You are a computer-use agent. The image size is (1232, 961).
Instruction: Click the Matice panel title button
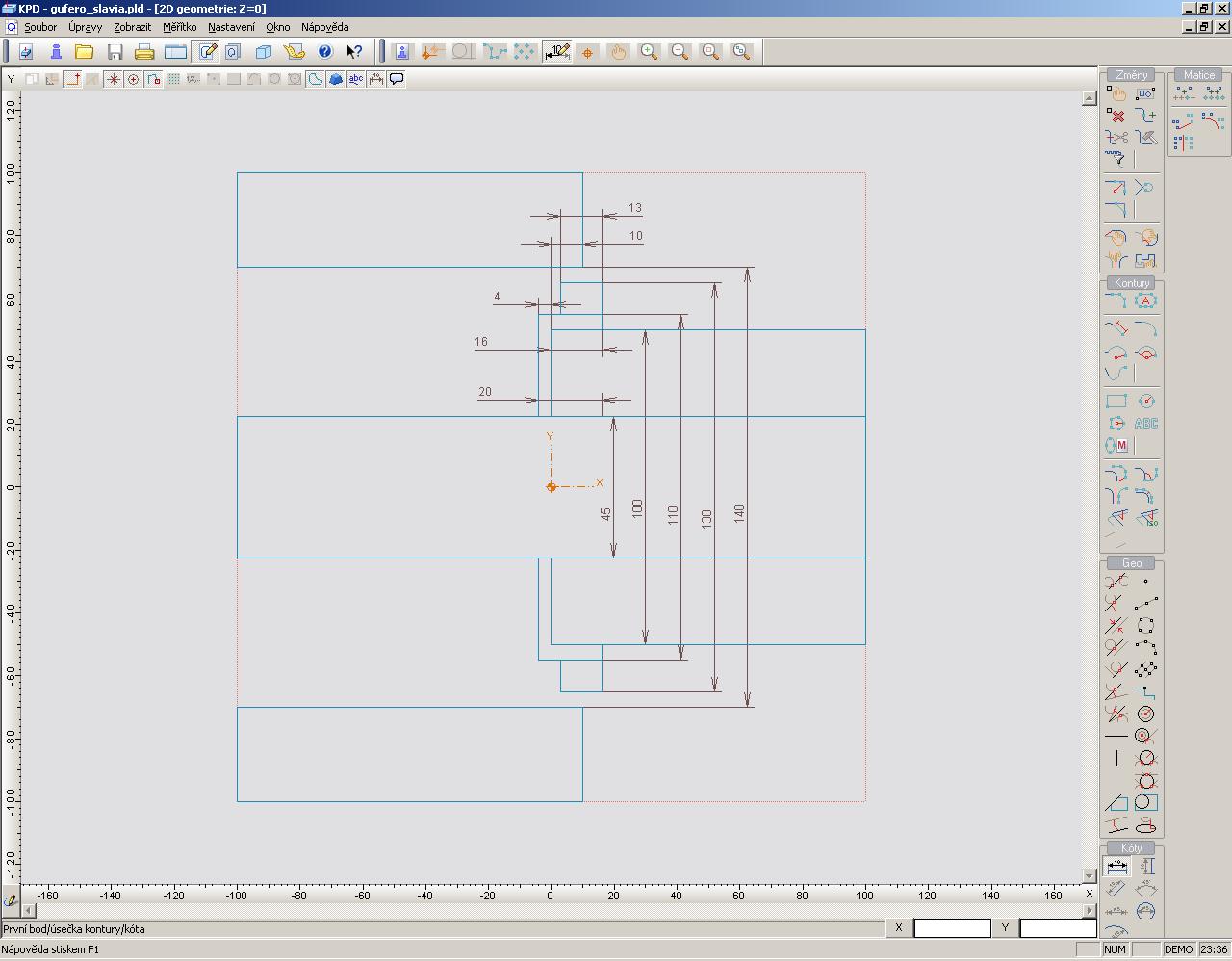1198,75
